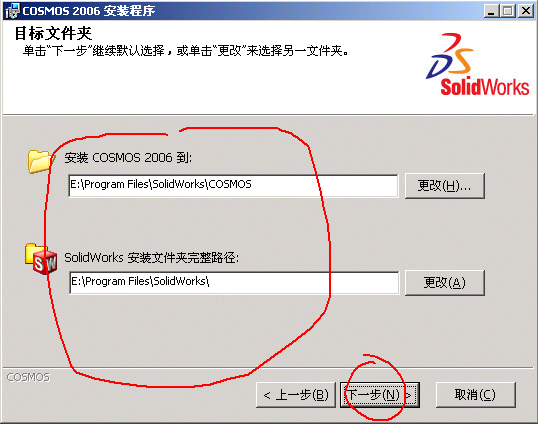
Task: Close the COSMOS 2006 installer window
Action: 526,11
